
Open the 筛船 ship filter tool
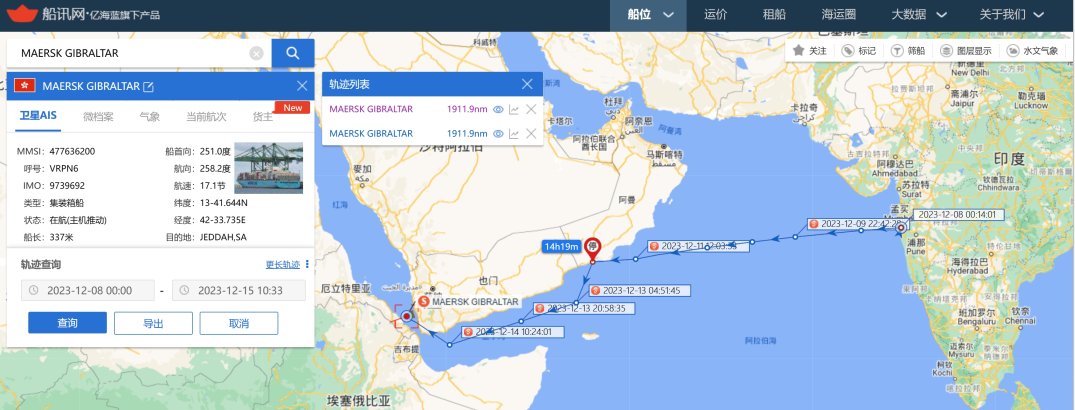(x=908, y=51)
